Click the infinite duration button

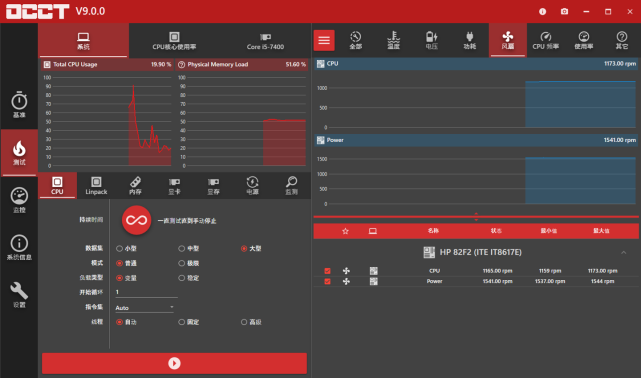coord(137,220)
